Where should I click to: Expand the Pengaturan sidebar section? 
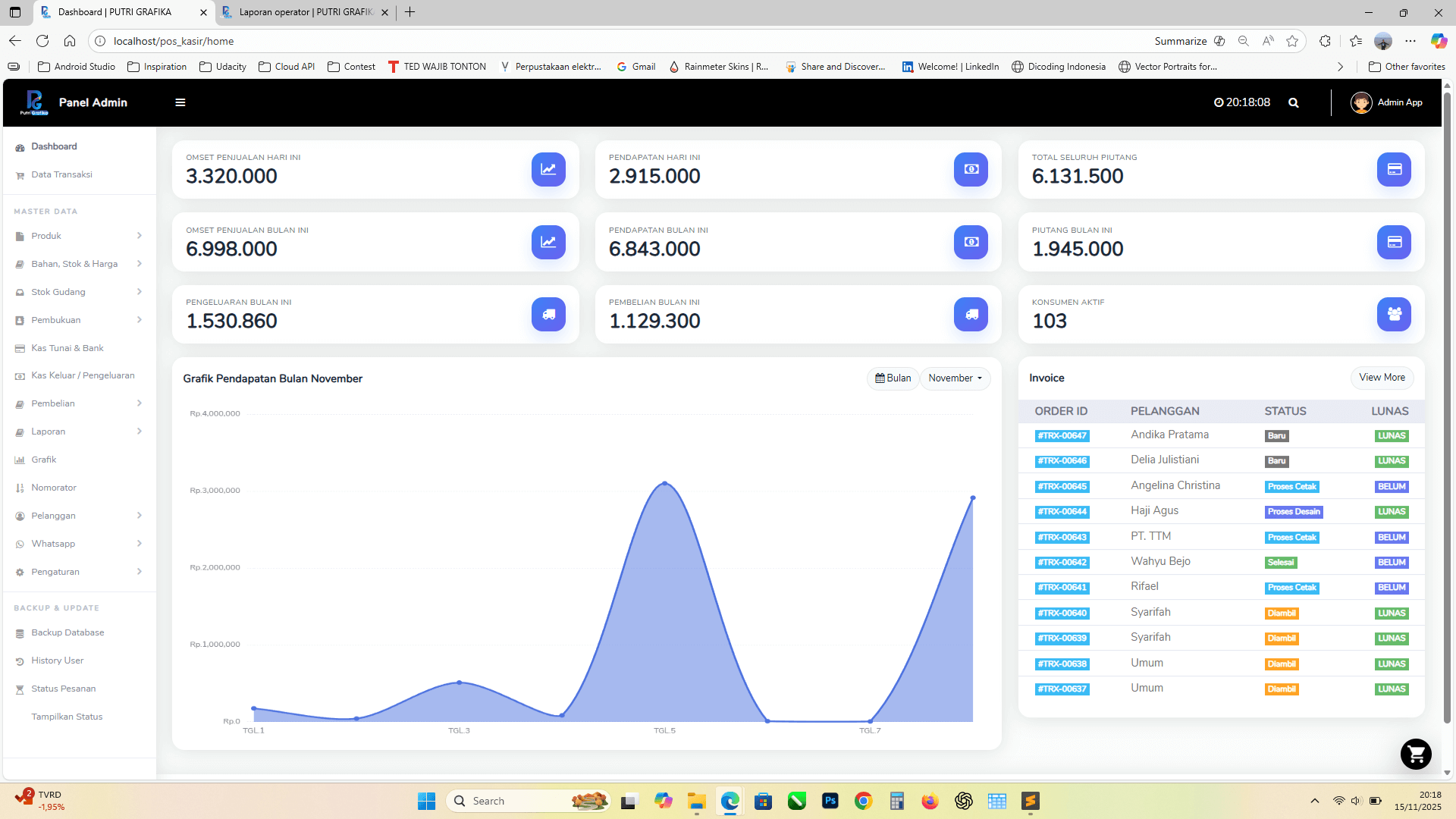tap(54, 572)
